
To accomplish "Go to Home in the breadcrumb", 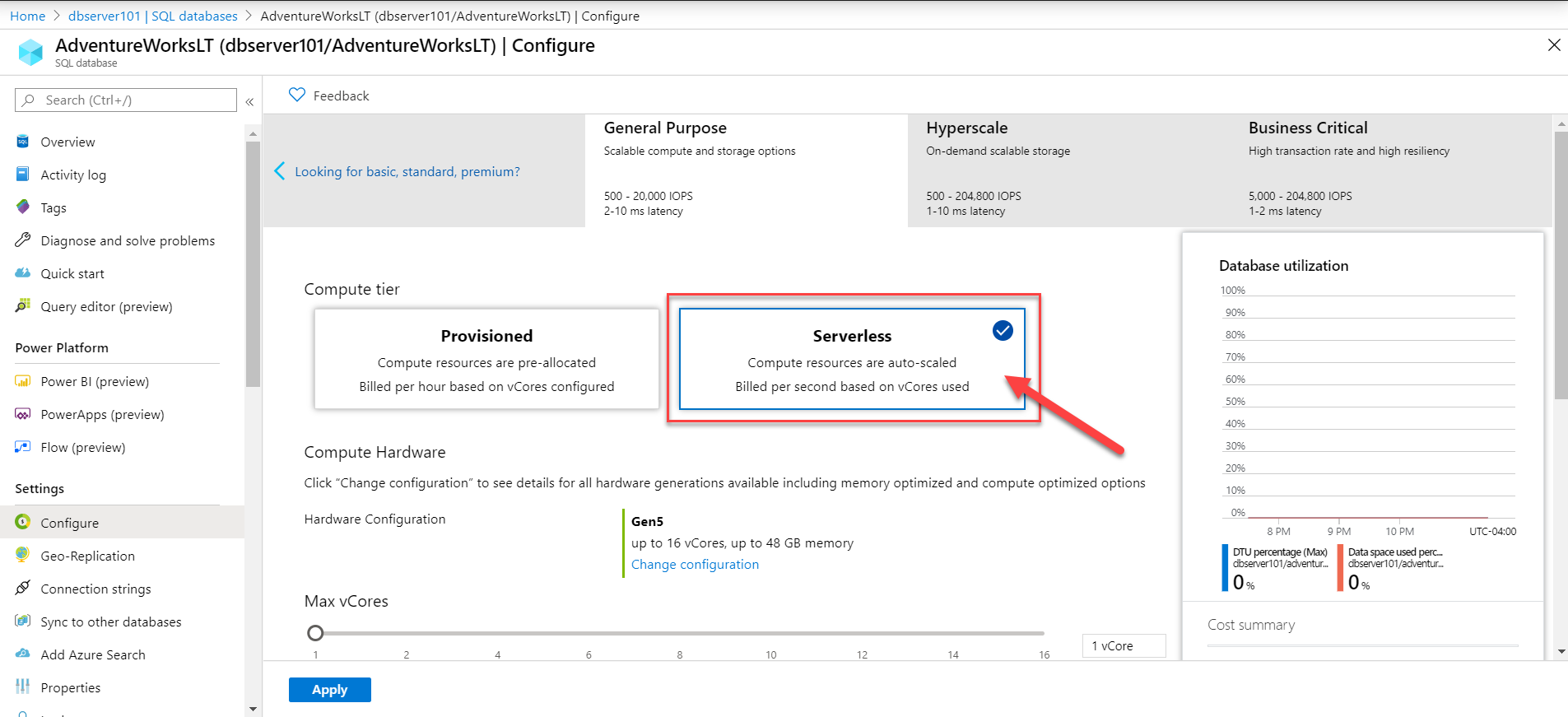I will [x=28, y=16].
